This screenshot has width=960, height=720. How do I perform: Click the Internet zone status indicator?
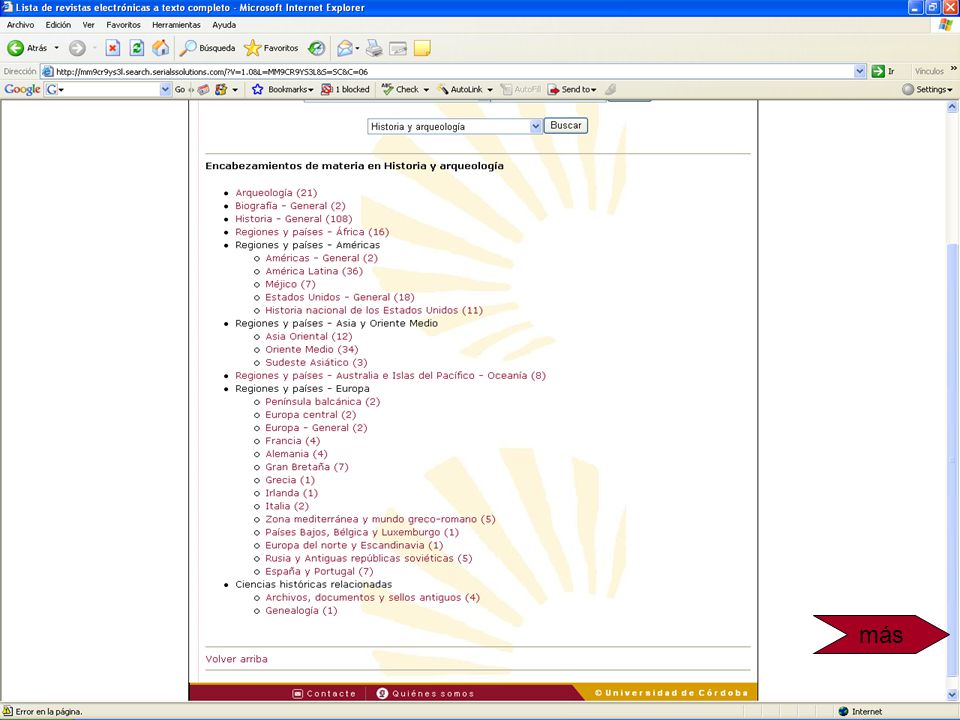point(860,711)
